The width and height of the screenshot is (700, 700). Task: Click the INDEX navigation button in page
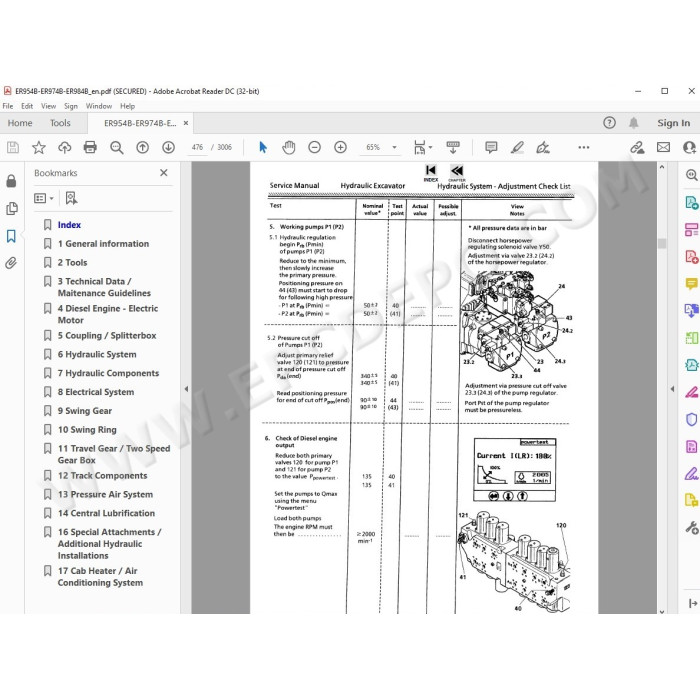430,173
